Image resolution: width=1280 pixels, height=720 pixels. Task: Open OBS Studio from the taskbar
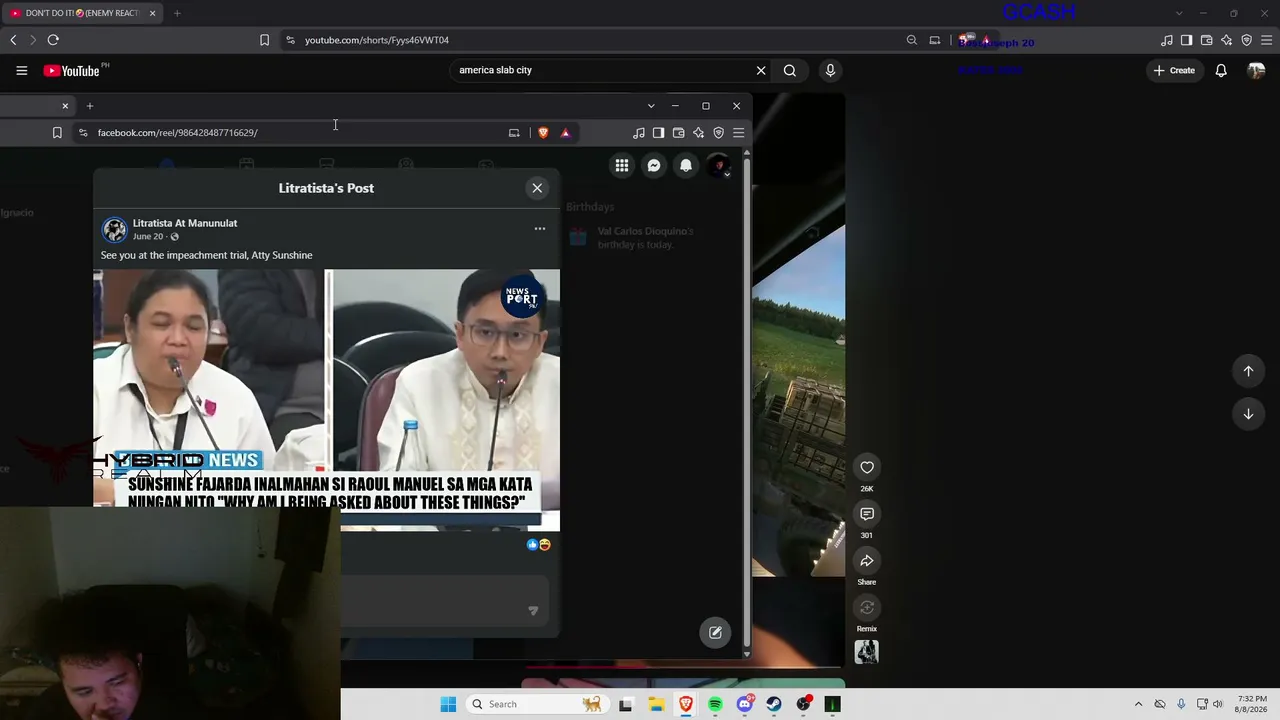(x=803, y=704)
